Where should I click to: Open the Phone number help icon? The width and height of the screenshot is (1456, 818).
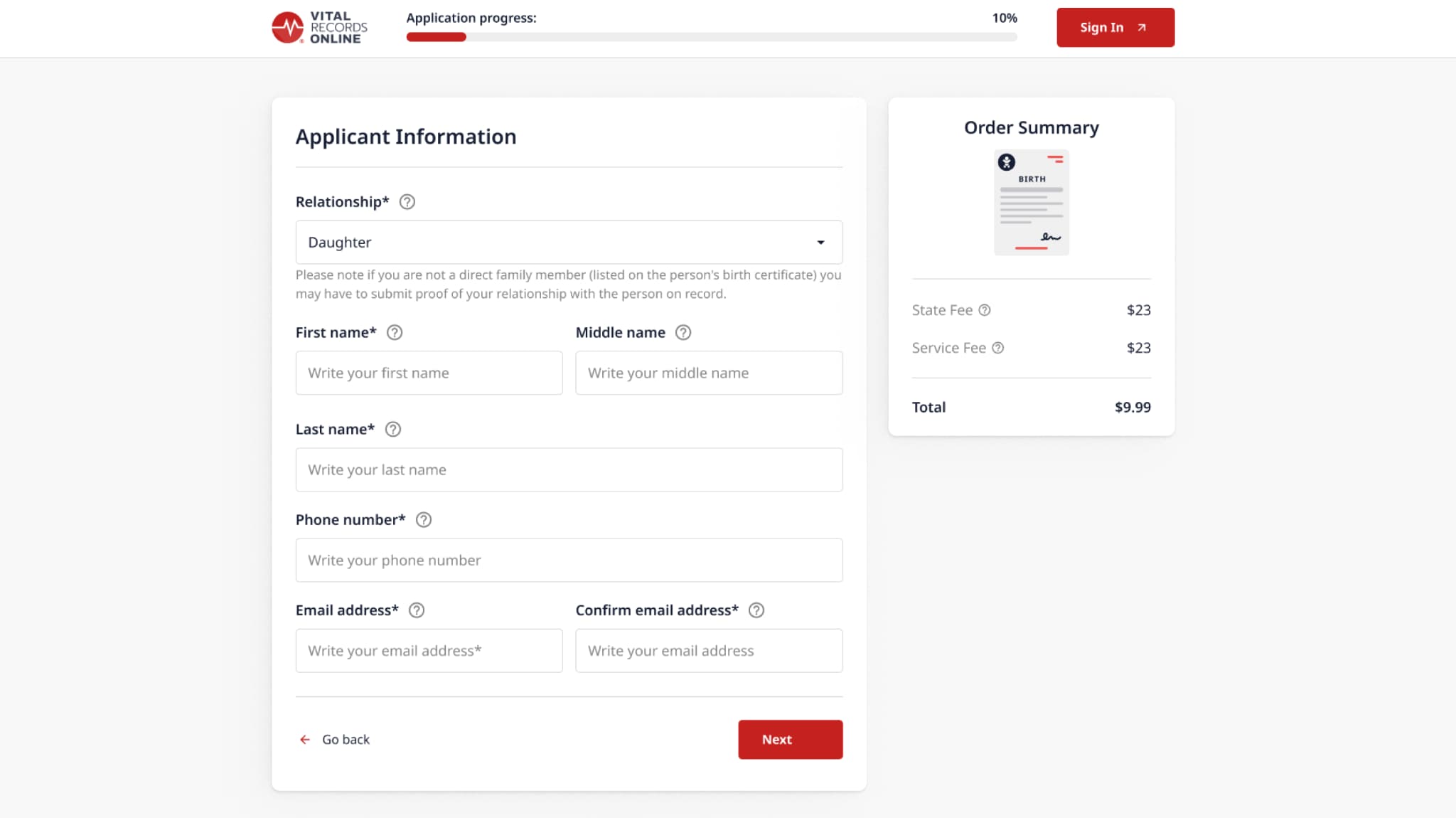tap(424, 520)
